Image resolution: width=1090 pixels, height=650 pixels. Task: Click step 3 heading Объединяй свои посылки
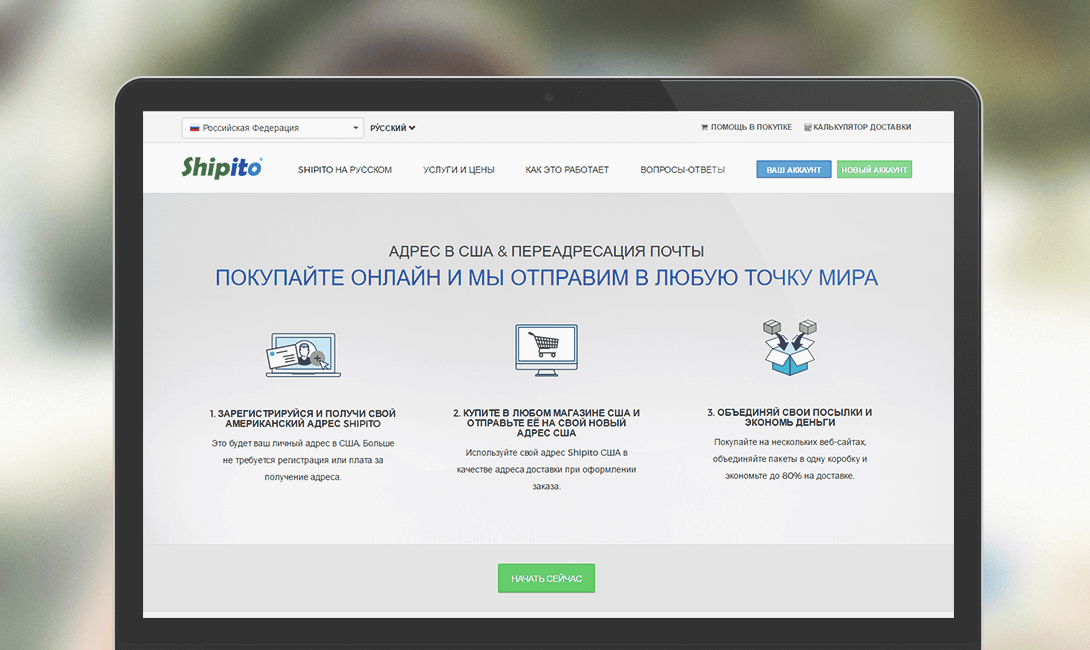coord(790,417)
